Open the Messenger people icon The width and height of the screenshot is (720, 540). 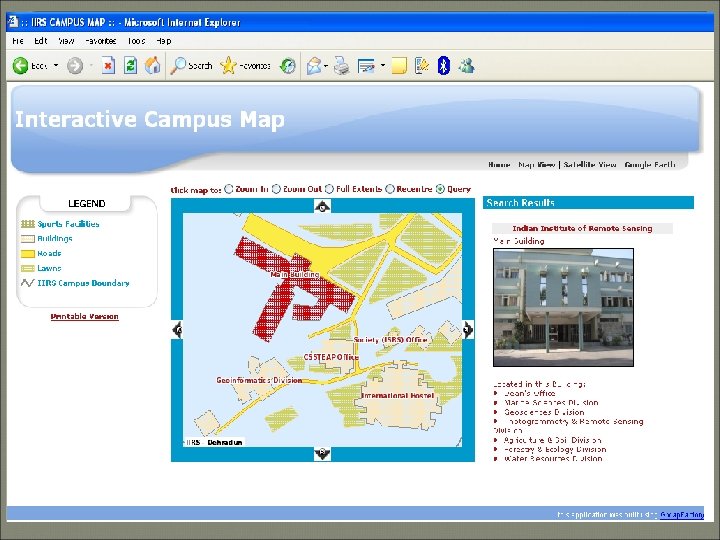(x=466, y=66)
